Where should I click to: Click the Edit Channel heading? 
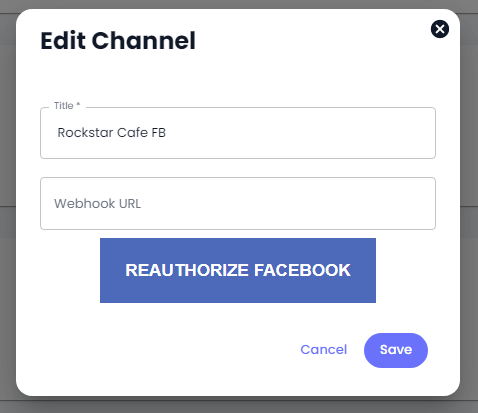(118, 41)
